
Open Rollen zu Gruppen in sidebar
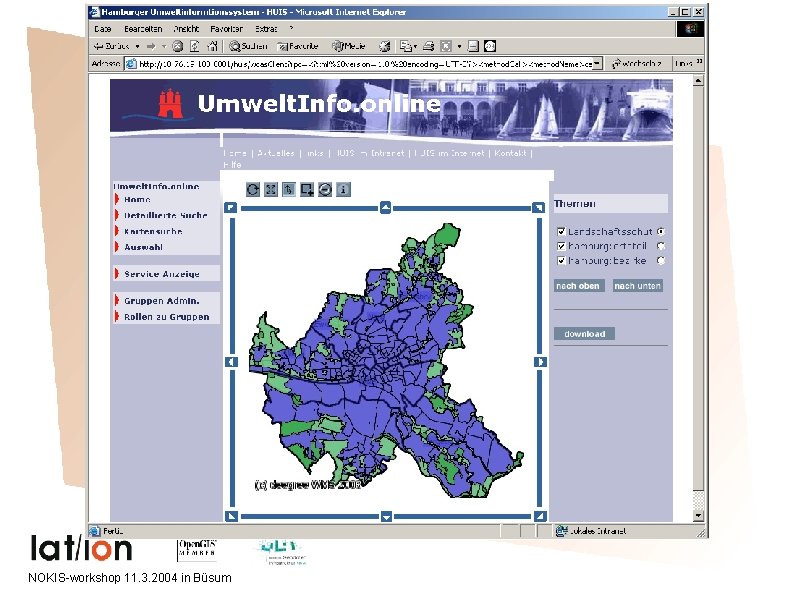coord(167,317)
